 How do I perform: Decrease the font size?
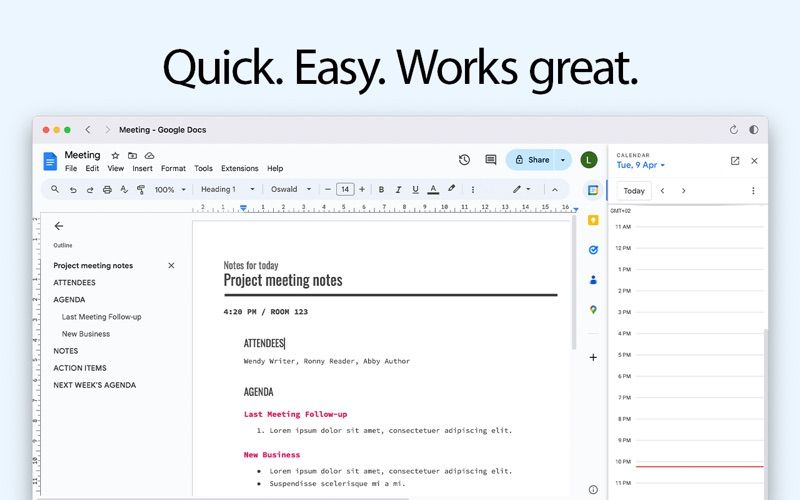328,189
